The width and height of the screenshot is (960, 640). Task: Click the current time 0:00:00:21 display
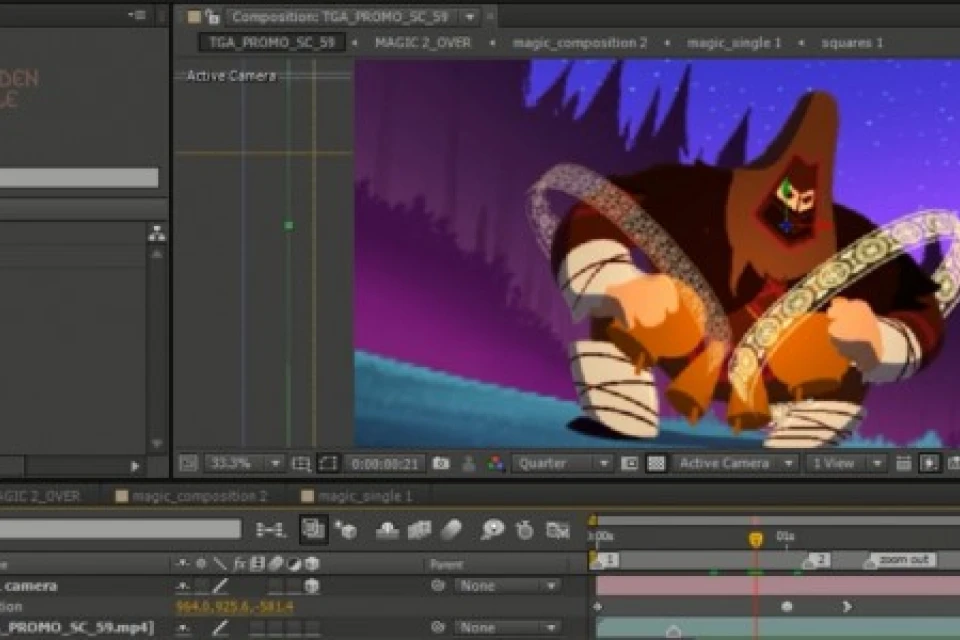click(x=385, y=463)
